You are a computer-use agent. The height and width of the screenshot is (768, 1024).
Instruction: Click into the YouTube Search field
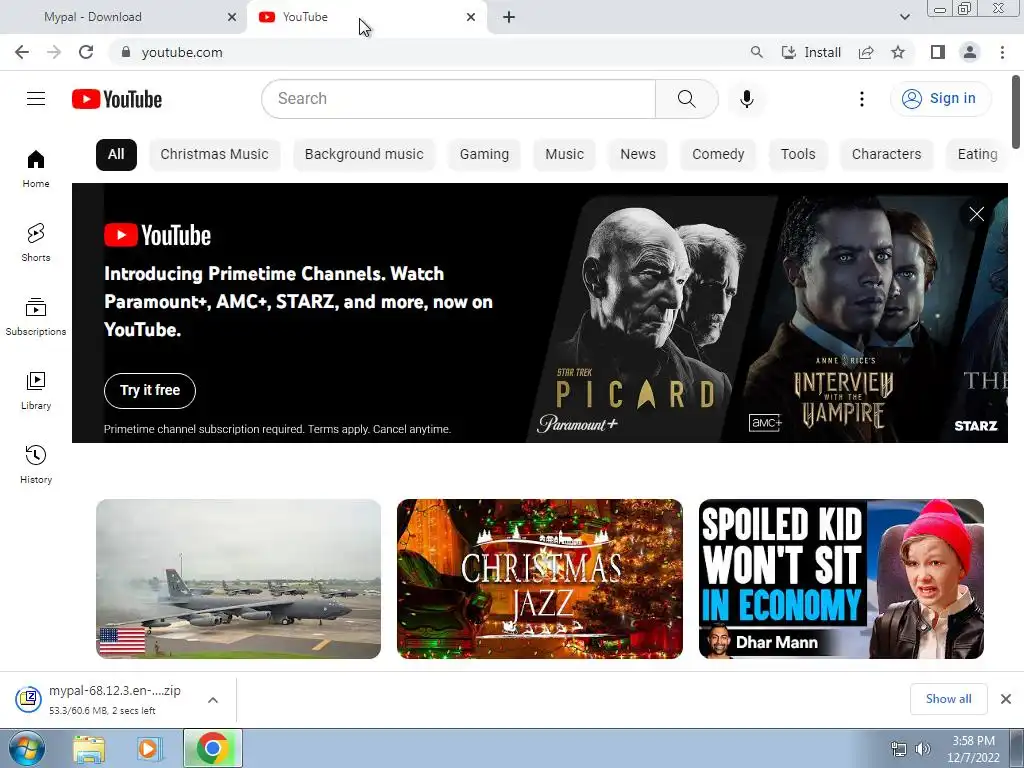point(458,99)
